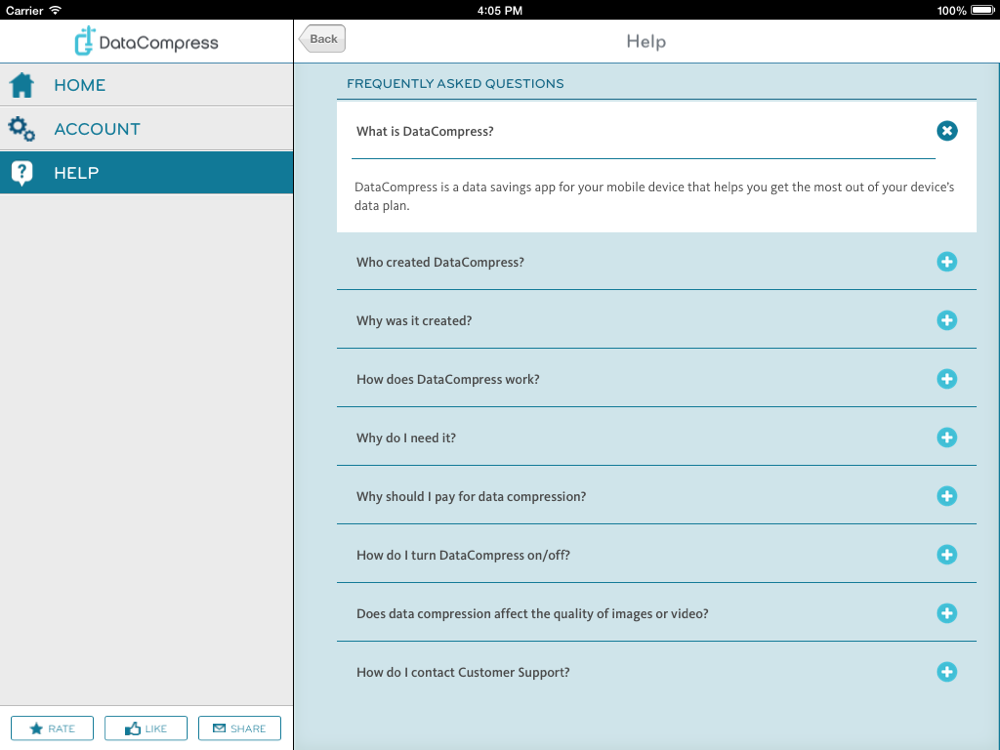This screenshot has height=750, width=1000.
Task: Expand 'quality of images or video' plus icon
Action: 947,614
